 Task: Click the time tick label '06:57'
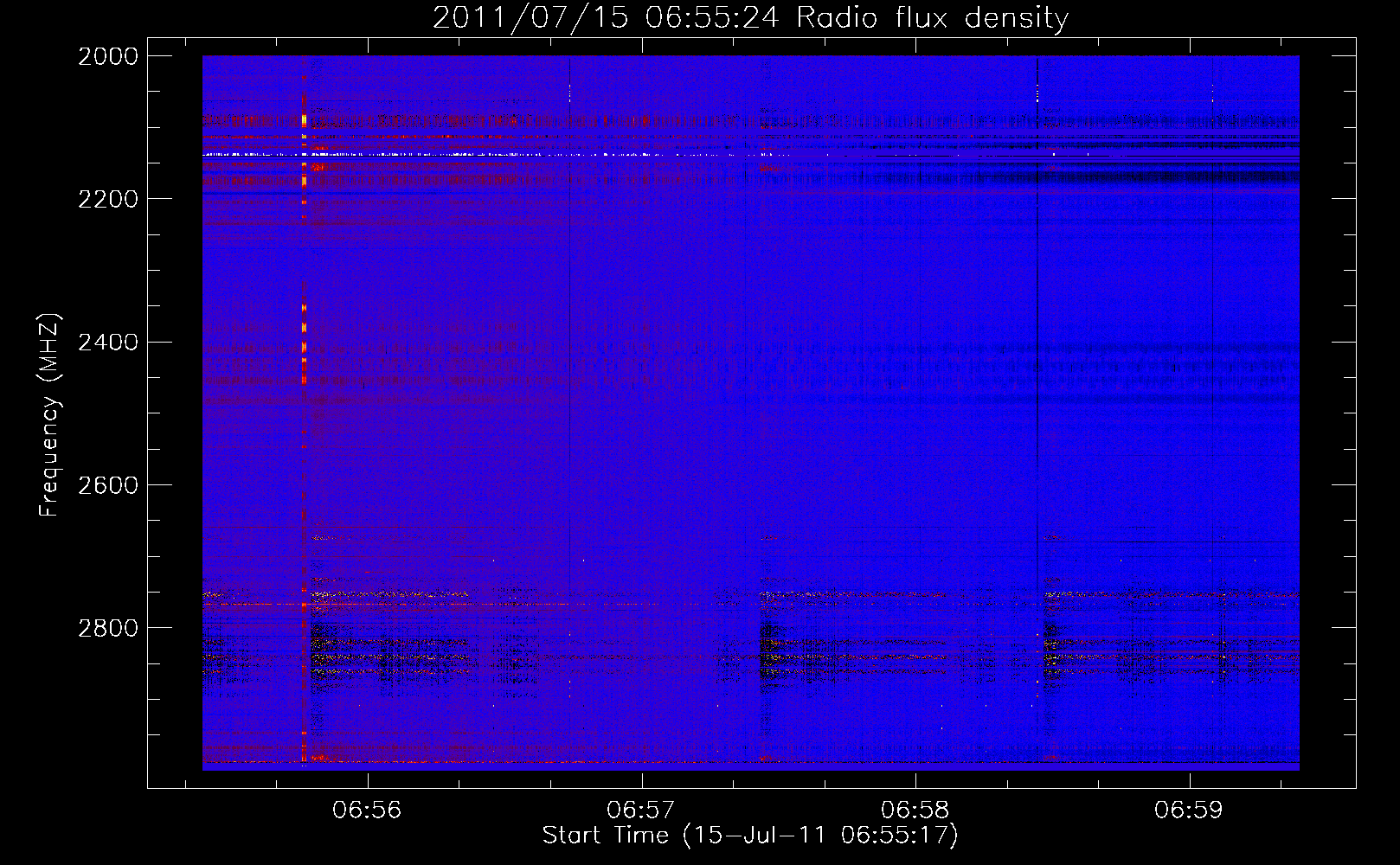click(641, 811)
